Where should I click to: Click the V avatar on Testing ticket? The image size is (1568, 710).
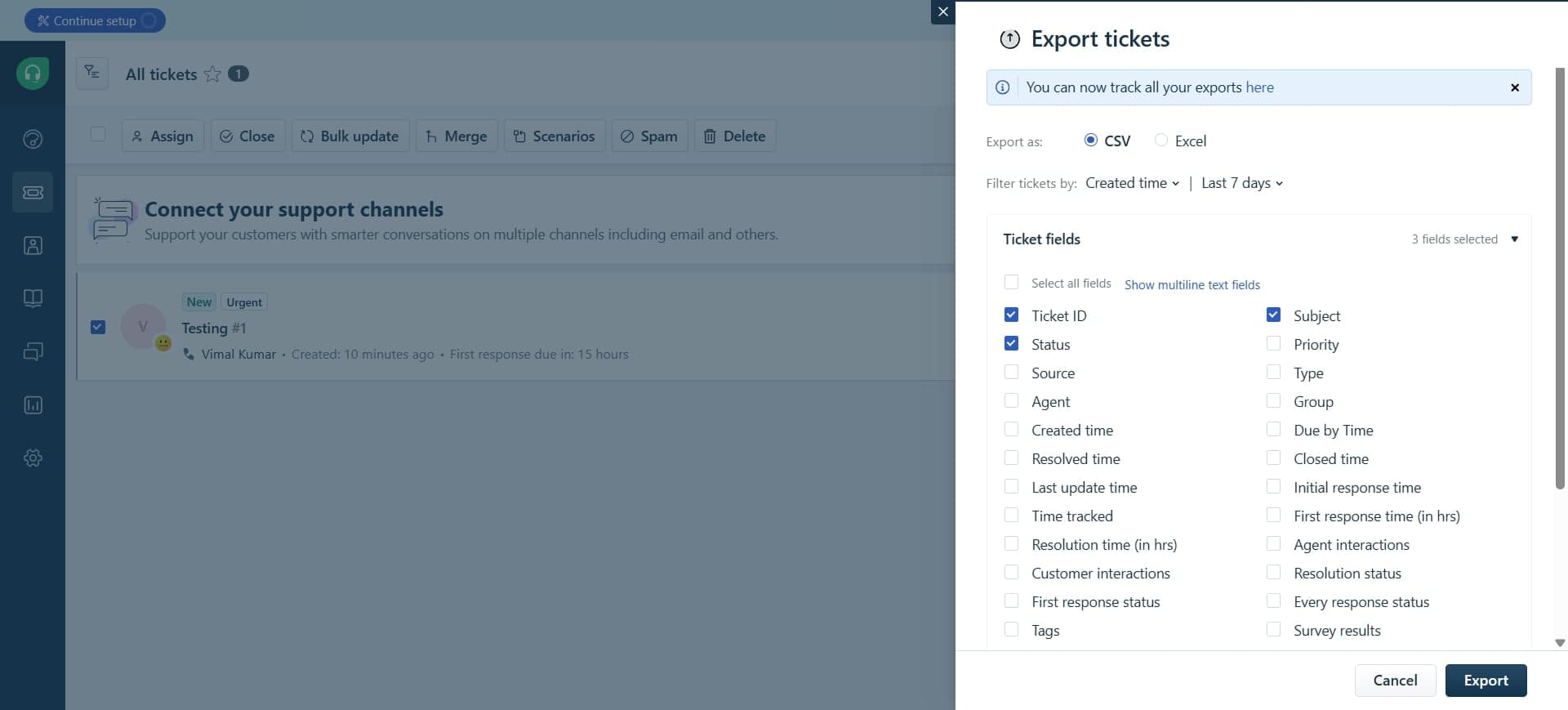click(143, 326)
